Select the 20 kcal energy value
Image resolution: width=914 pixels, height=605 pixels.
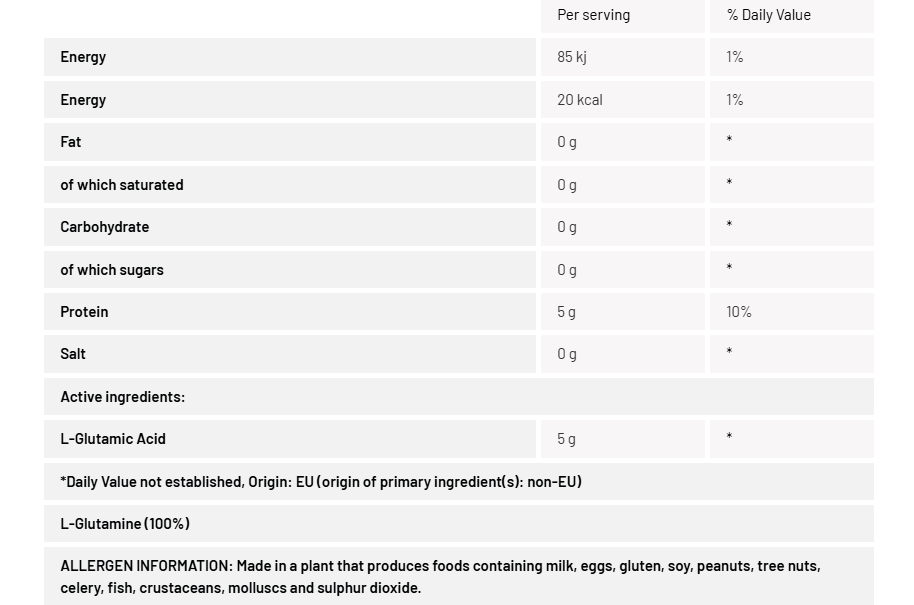[x=579, y=100]
